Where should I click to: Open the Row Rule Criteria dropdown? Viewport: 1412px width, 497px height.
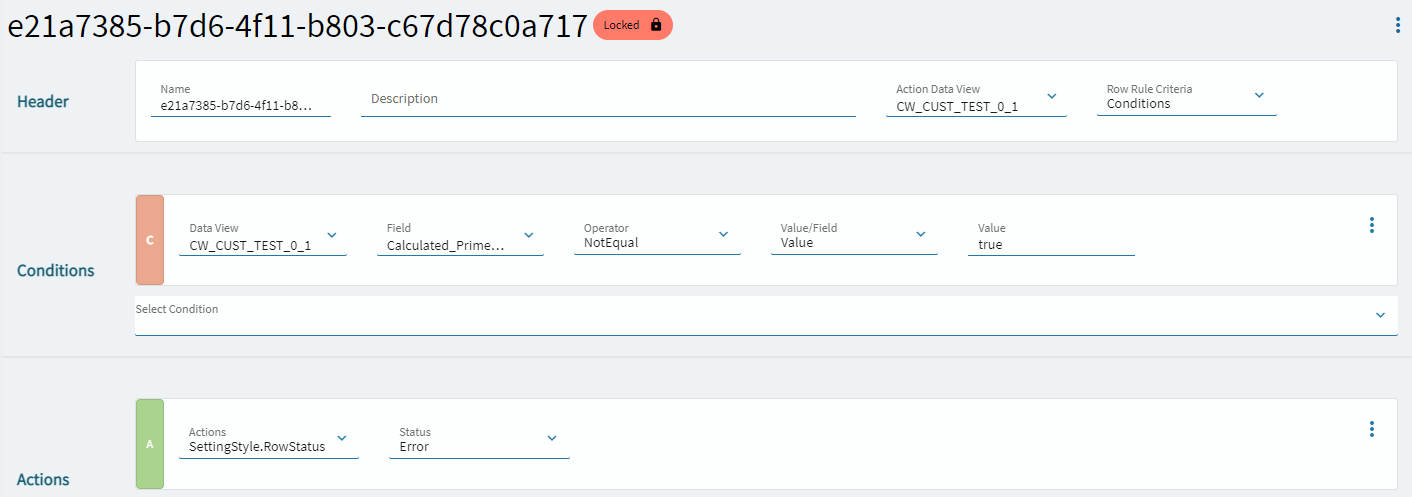[1186, 97]
